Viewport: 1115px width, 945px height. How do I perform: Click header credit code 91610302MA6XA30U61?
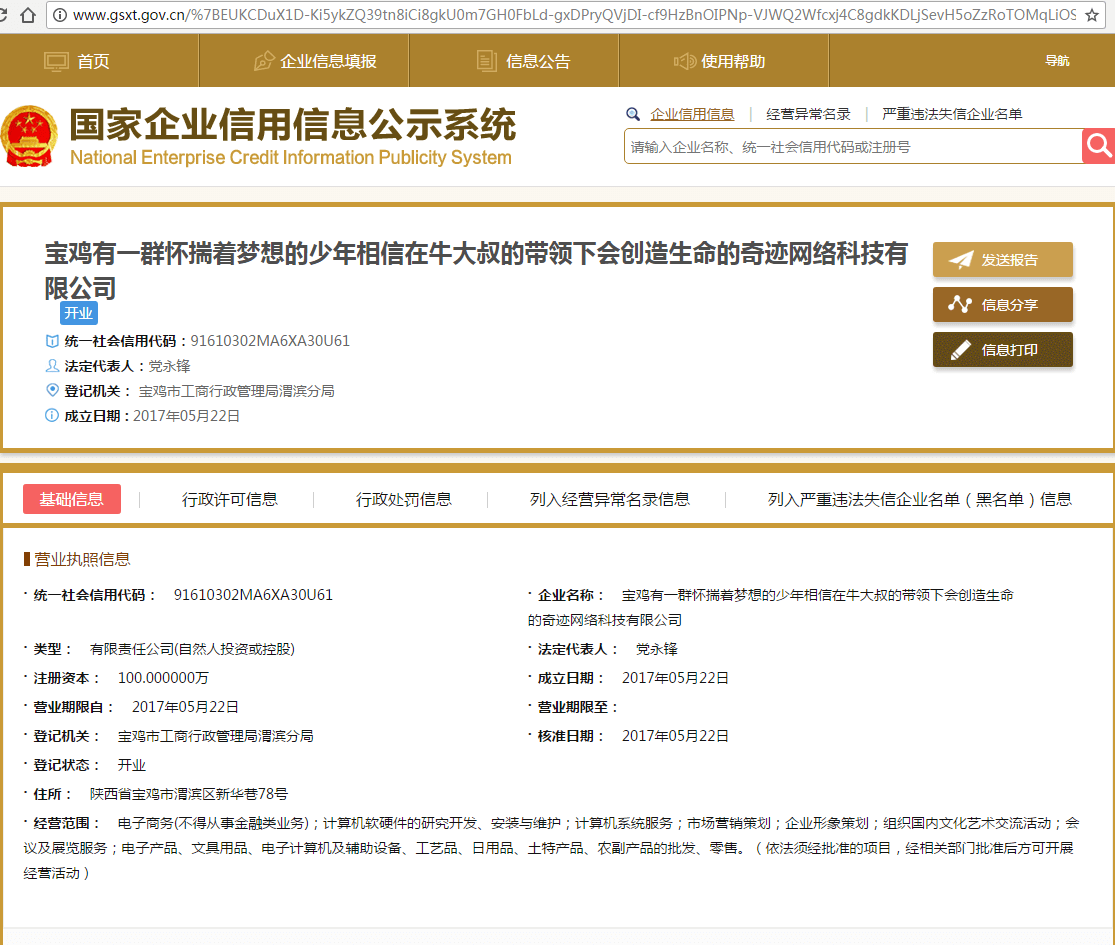pyautogui.click(x=270, y=341)
